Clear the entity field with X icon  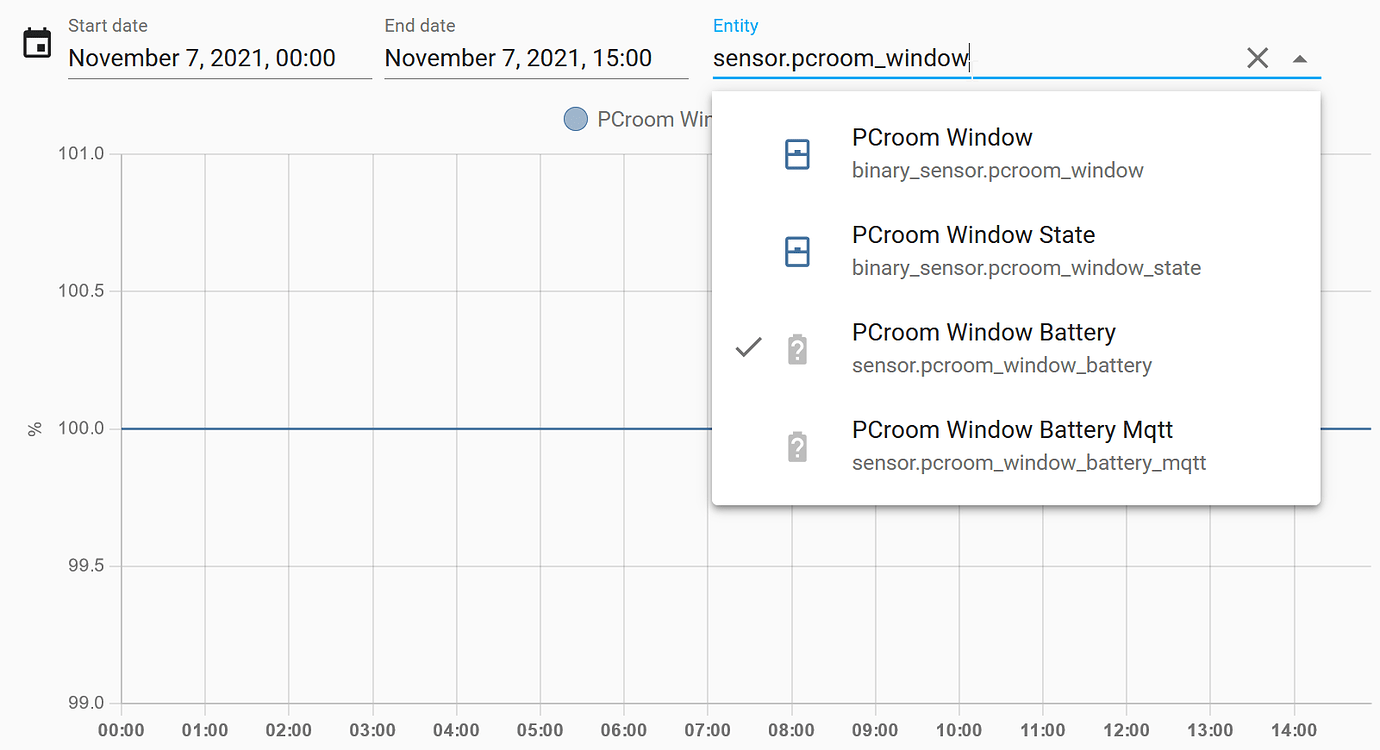click(x=1257, y=58)
